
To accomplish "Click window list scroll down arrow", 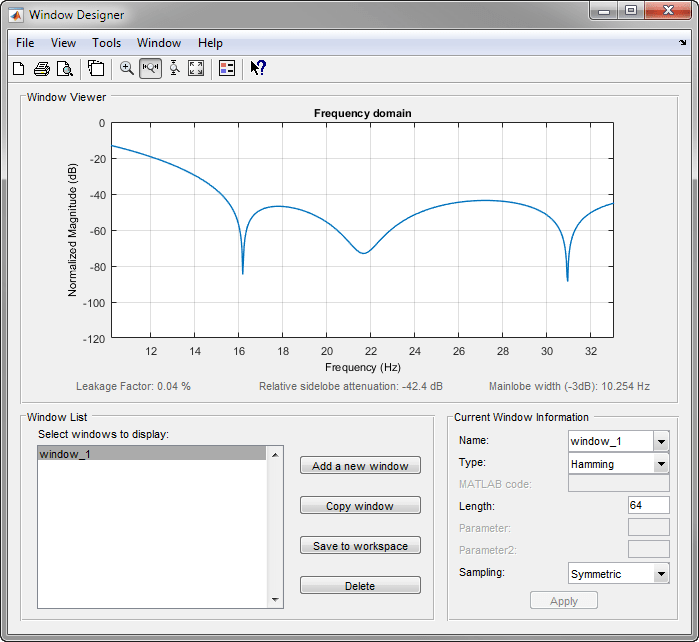I will point(275,600).
